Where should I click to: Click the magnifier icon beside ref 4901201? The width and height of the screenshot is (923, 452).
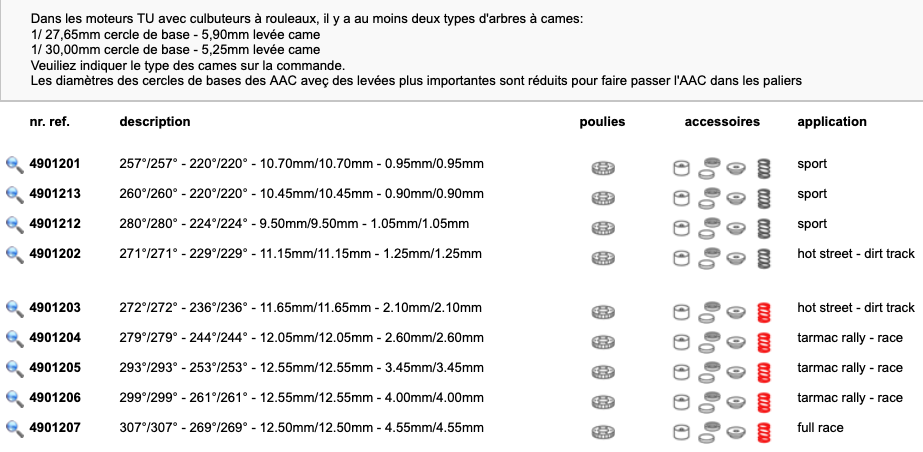(x=15, y=164)
